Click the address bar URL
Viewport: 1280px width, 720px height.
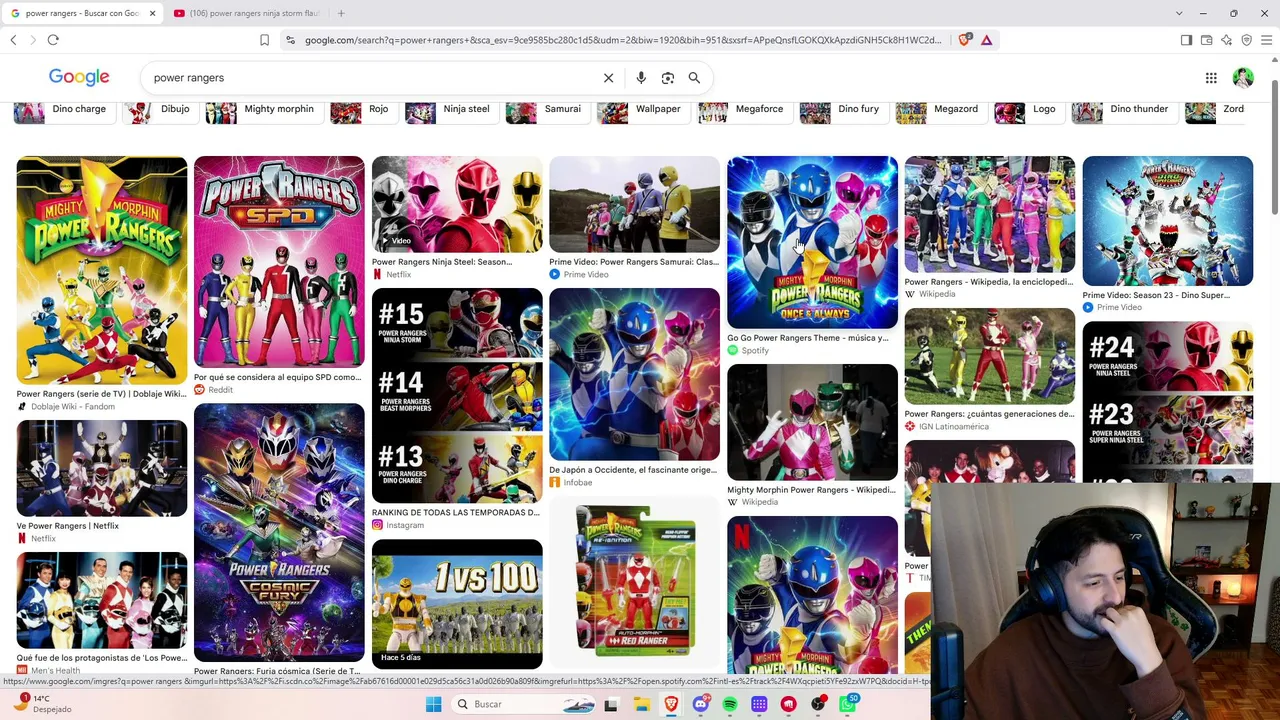pos(622,40)
